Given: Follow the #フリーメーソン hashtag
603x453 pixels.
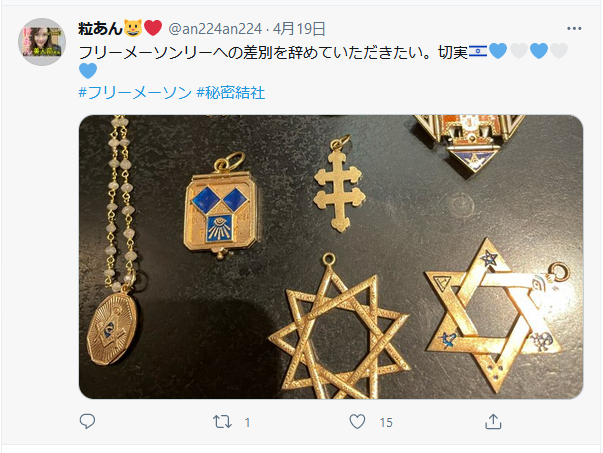Looking at the screenshot, I should pos(135,93).
